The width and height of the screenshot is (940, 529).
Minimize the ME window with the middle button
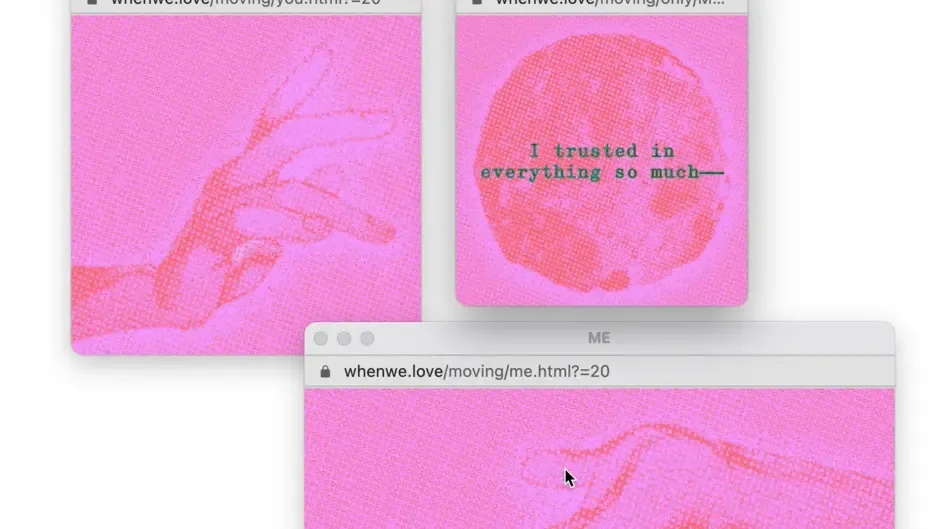tap(344, 339)
